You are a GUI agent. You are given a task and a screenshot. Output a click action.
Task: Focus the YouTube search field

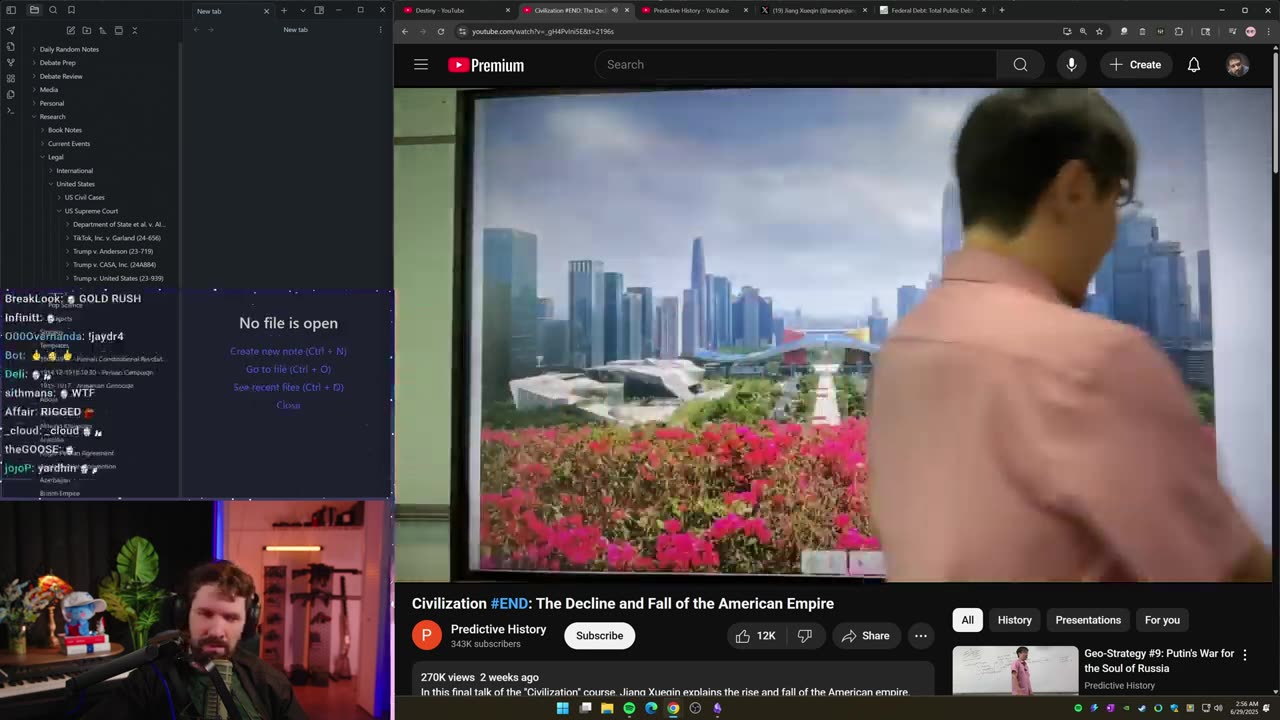coord(796,65)
